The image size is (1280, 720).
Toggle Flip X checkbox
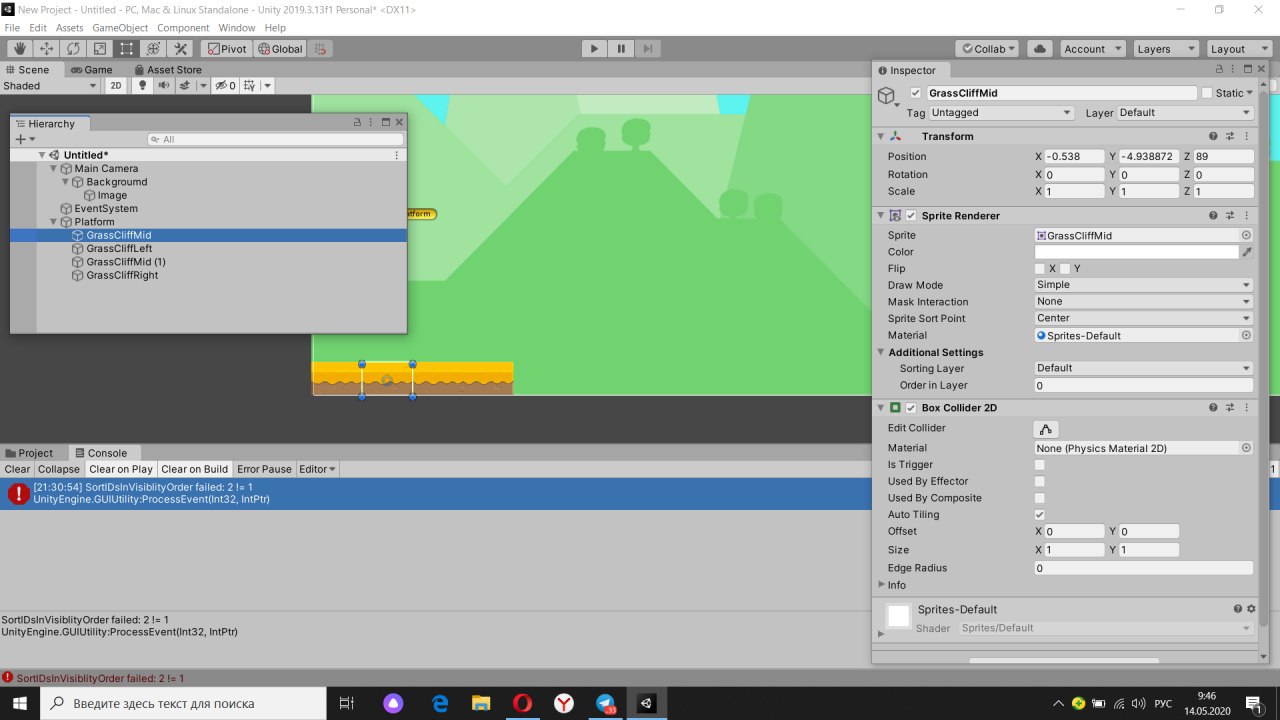click(1040, 269)
